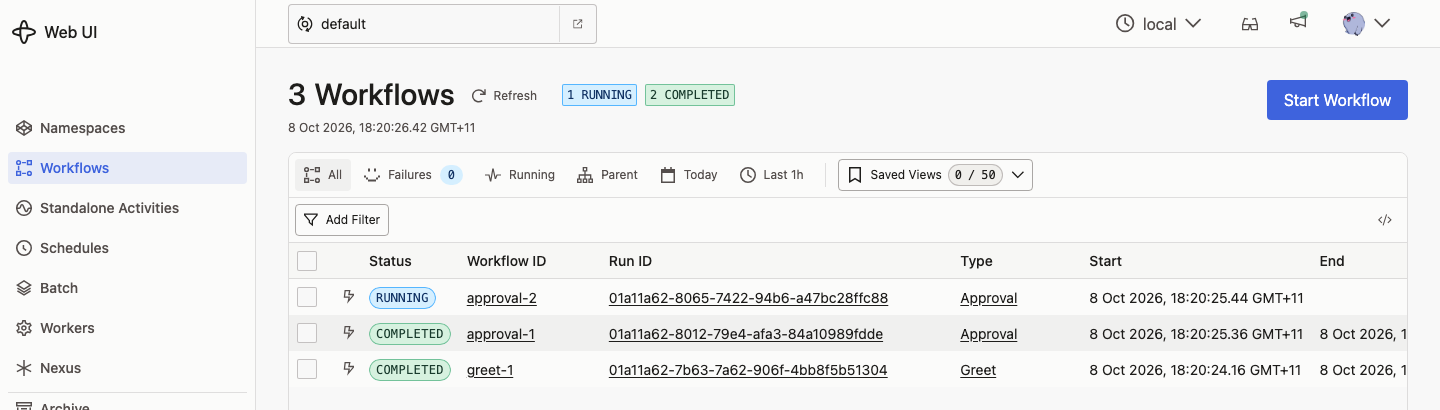The image size is (1440, 410).
Task: Click the Approval type in approval-1 row
Action: (x=989, y=334)
